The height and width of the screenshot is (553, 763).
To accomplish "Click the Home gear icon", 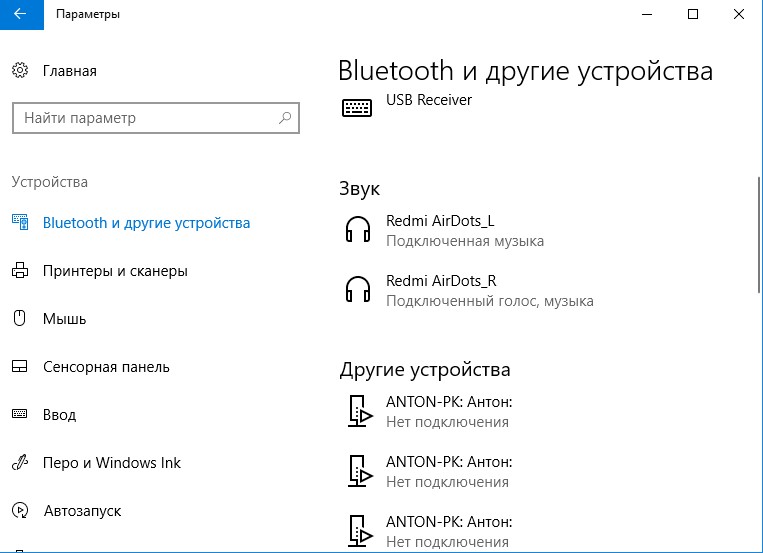I will point(19,71).
